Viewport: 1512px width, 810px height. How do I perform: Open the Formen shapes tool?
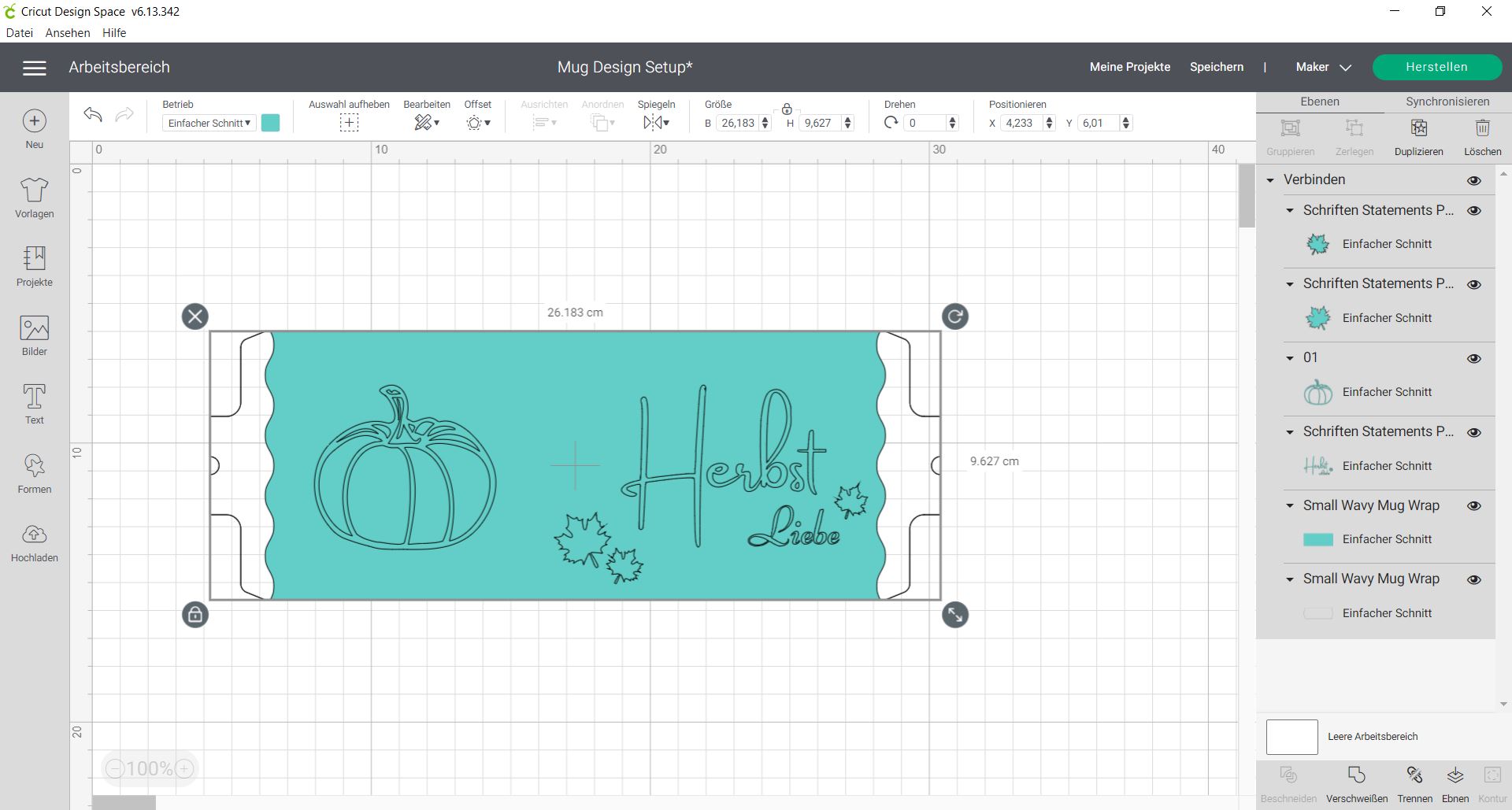34,473
